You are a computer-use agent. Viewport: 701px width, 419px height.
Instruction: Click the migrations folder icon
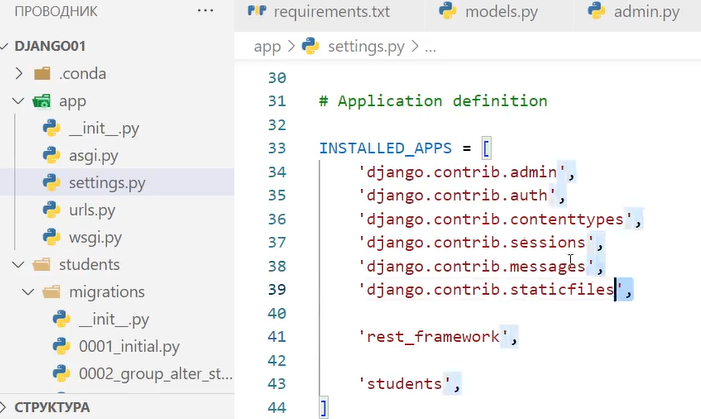pyautogui.click(x=51, y=292)
